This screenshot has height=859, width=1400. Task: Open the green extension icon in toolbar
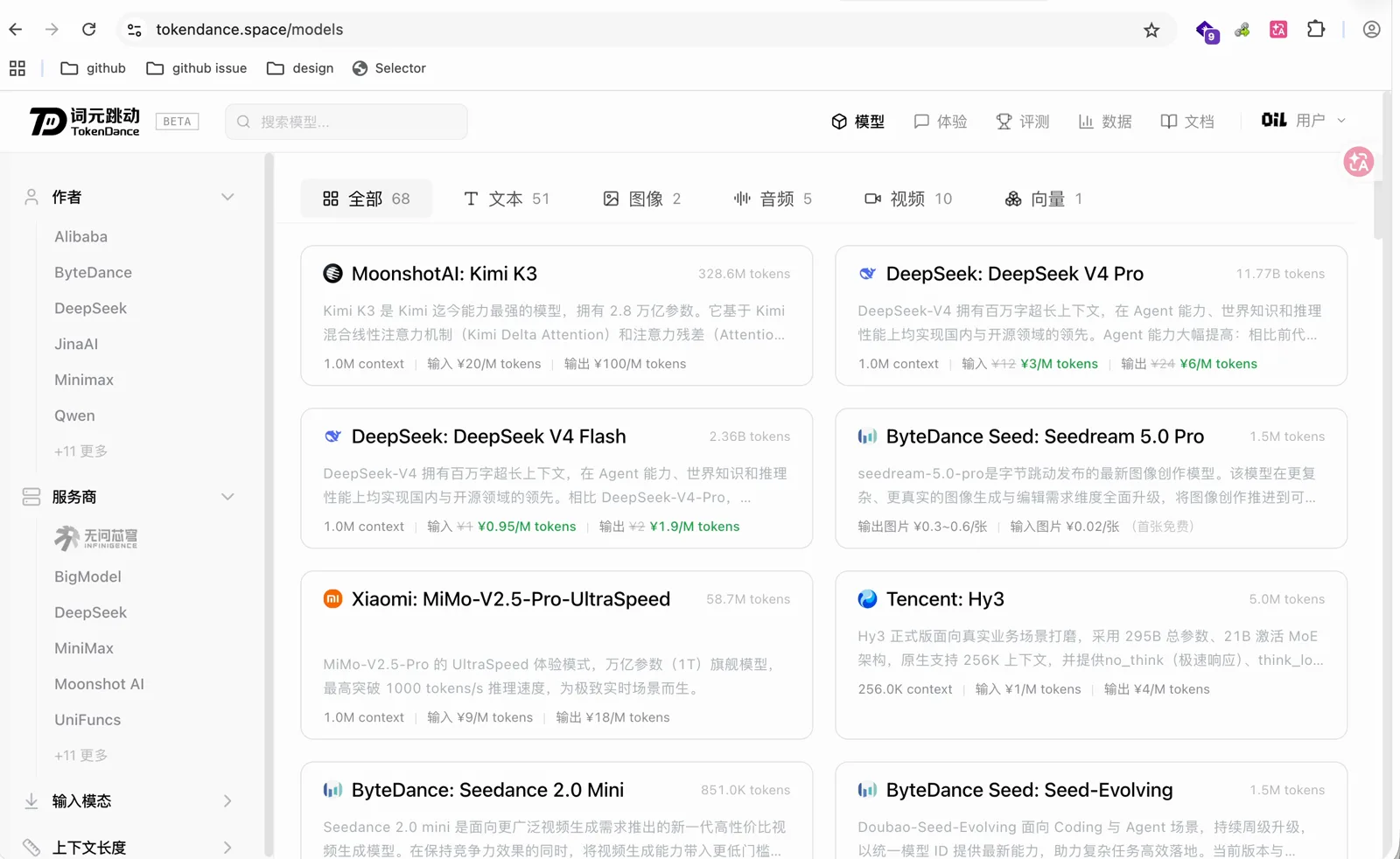point(1242,31)
